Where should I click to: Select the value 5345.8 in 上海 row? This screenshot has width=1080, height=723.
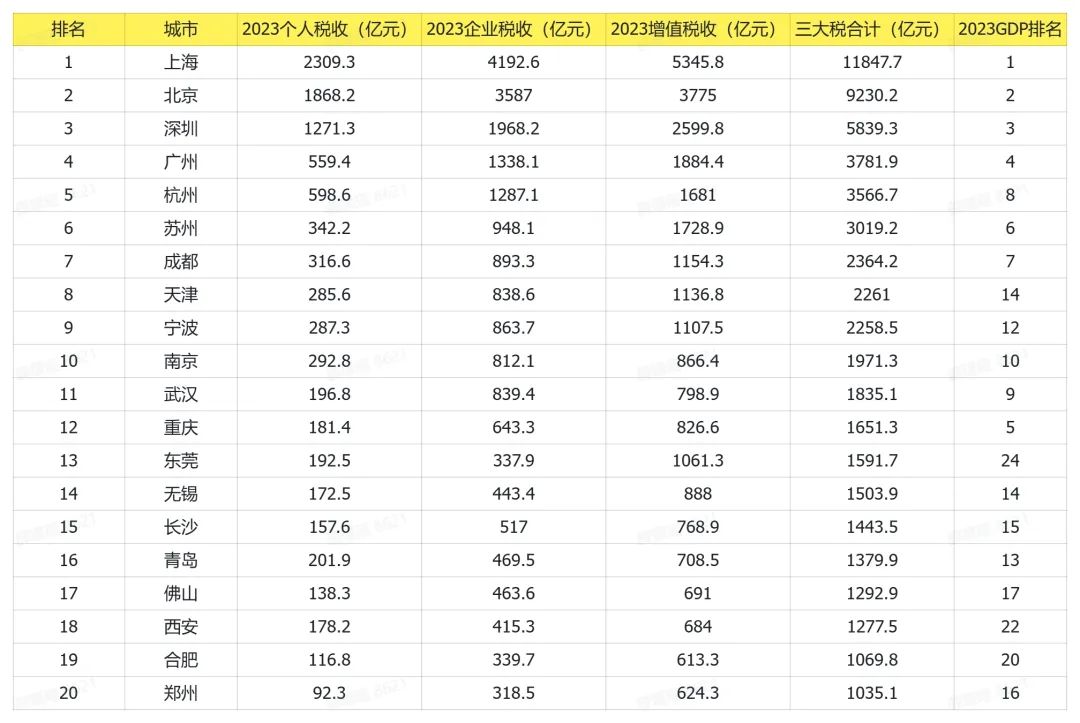[x=698, y=62]
